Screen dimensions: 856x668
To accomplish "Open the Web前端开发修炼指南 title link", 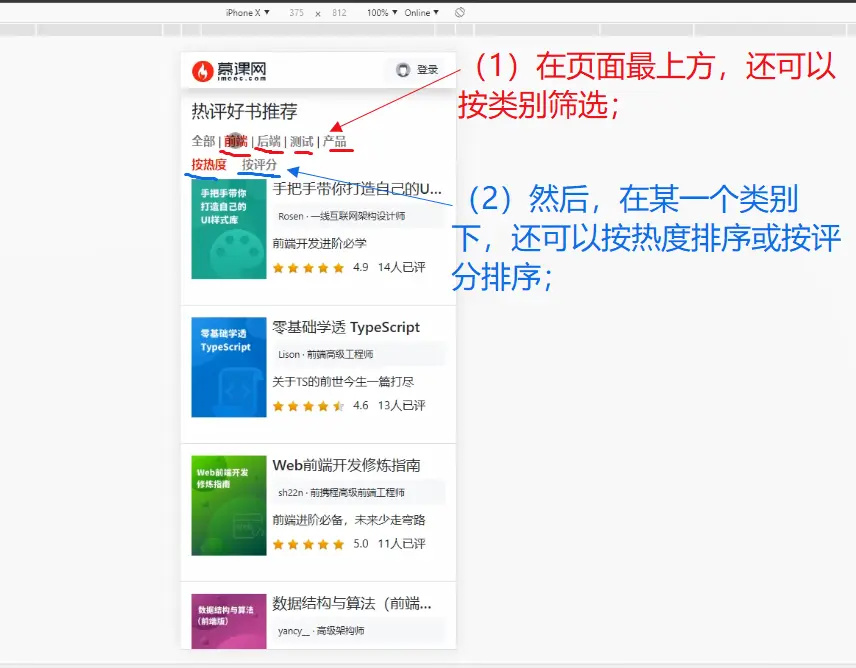I will point(346,465).
